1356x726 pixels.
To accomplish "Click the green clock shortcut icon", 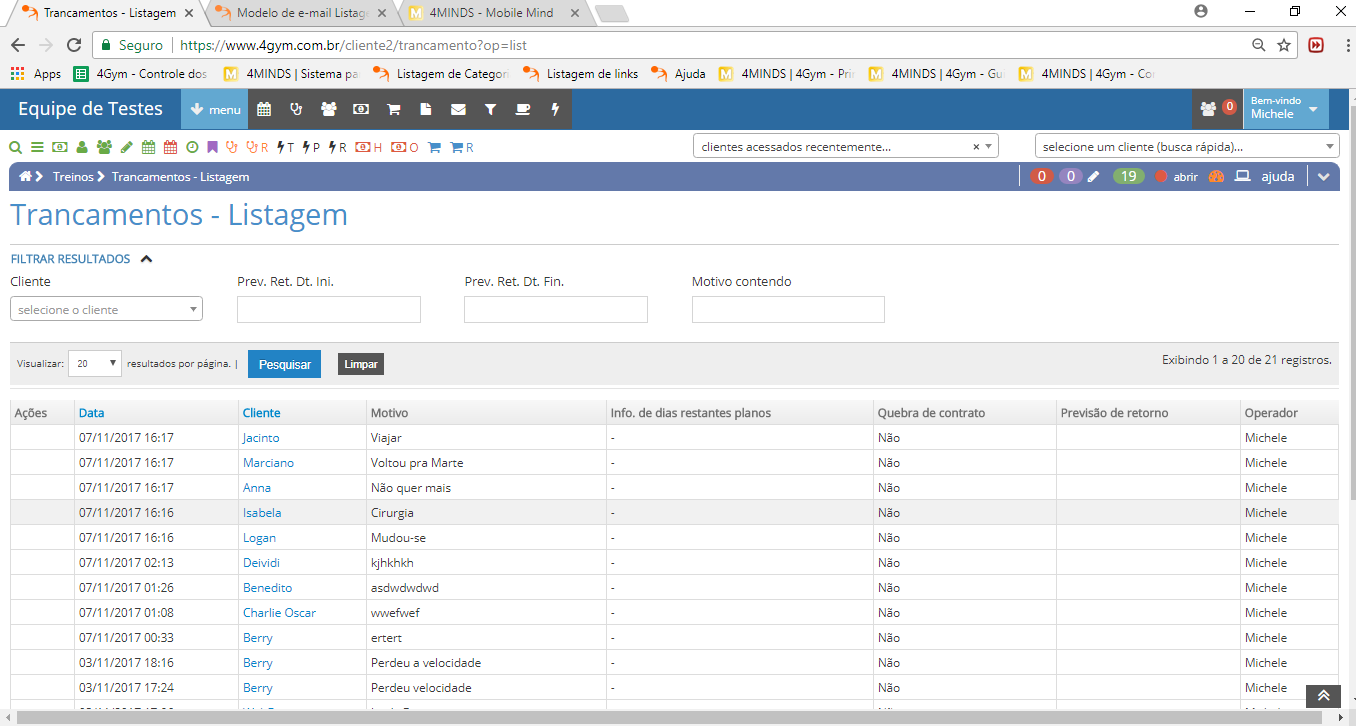I will tap(192, 147).
